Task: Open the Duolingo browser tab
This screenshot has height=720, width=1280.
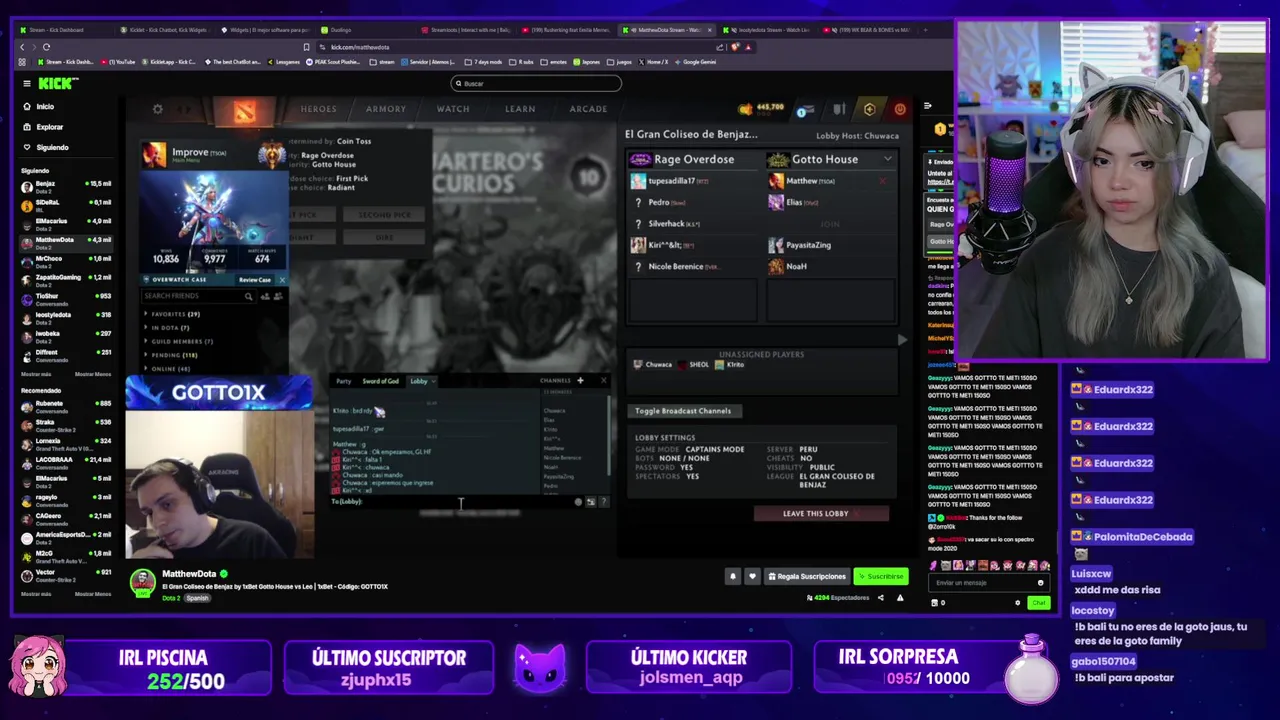Action: click(340, 30)
